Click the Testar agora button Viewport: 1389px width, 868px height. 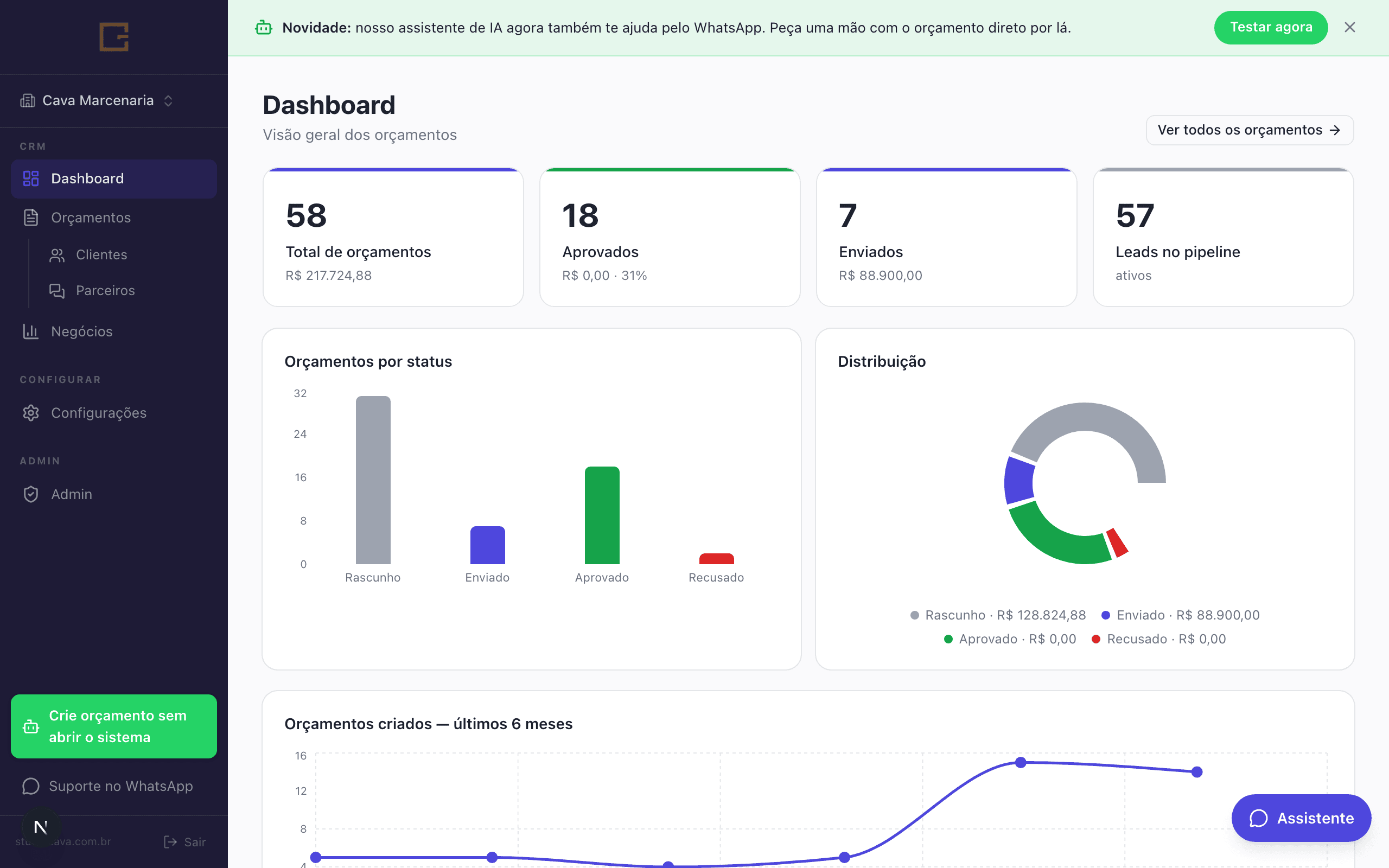pos(1271,28)
